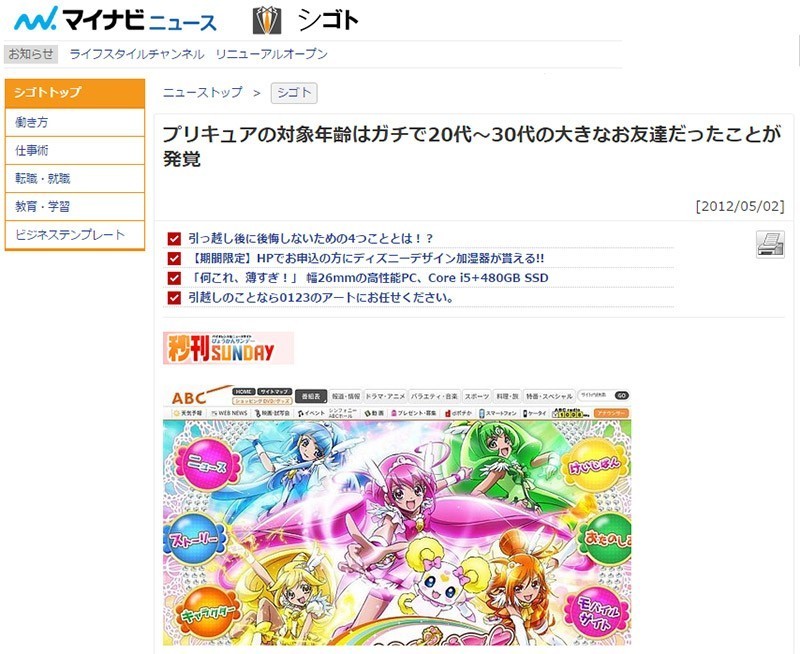Click checkbox beside 引越しのことなら0123 link

click(x=174, y=297)
